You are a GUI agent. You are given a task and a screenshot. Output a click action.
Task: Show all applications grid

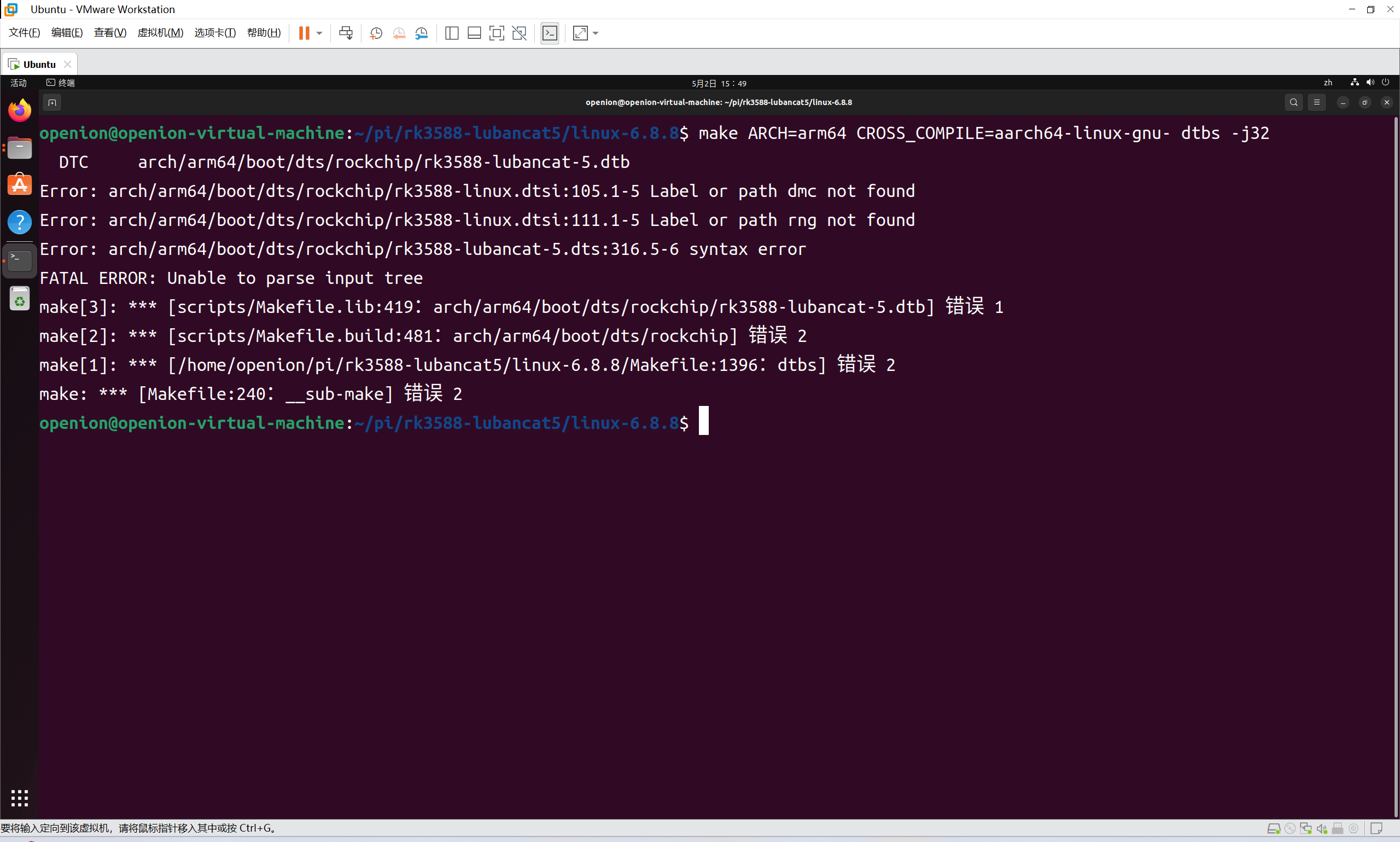(19, 798)
